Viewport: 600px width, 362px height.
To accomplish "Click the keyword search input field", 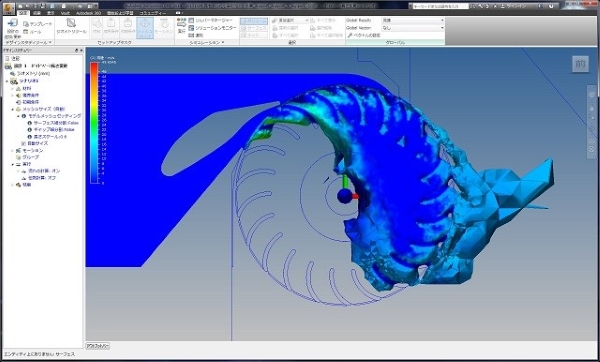I will point(439,6).
